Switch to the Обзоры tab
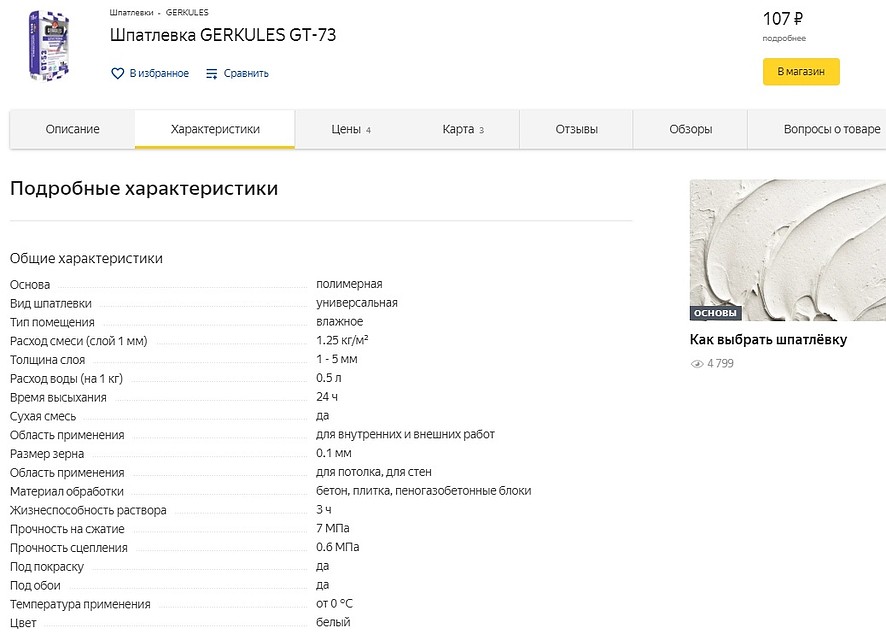This screenshot has width=886, height=640. coord(691,130)
